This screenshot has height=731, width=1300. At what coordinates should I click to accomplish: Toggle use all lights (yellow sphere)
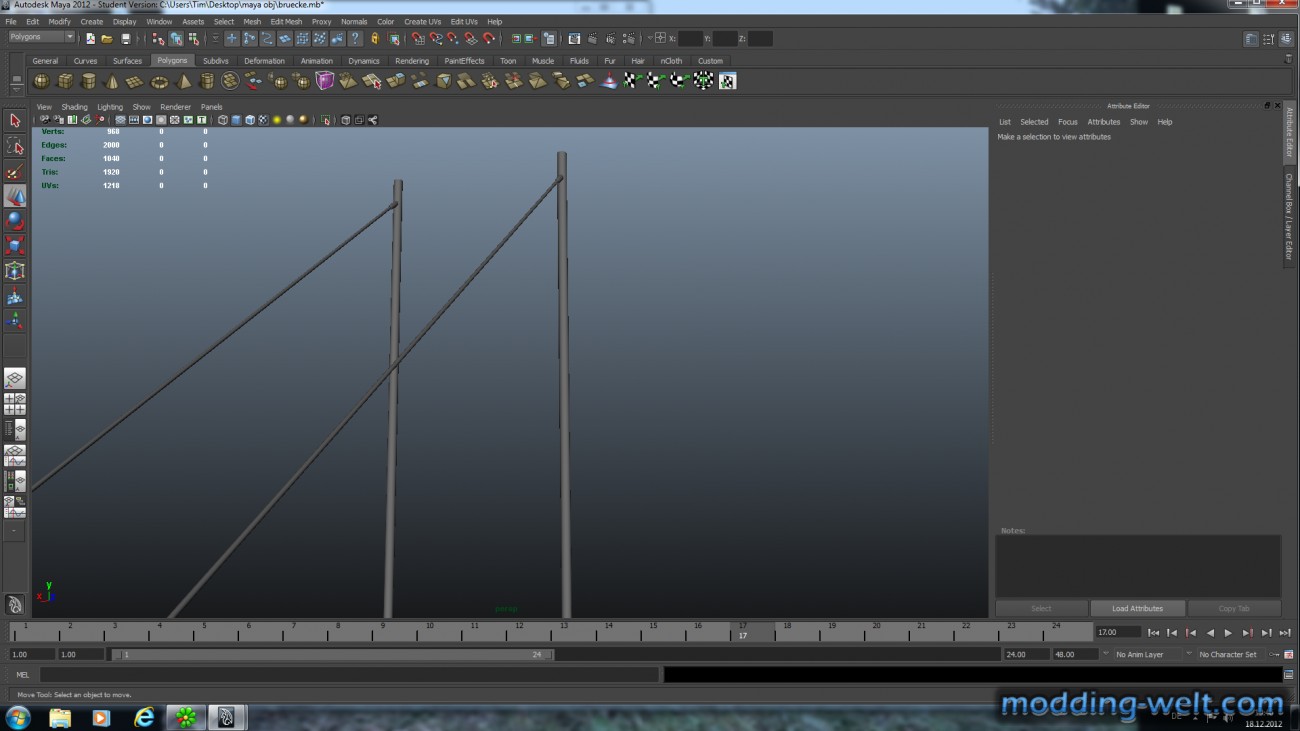pos(277,120)
